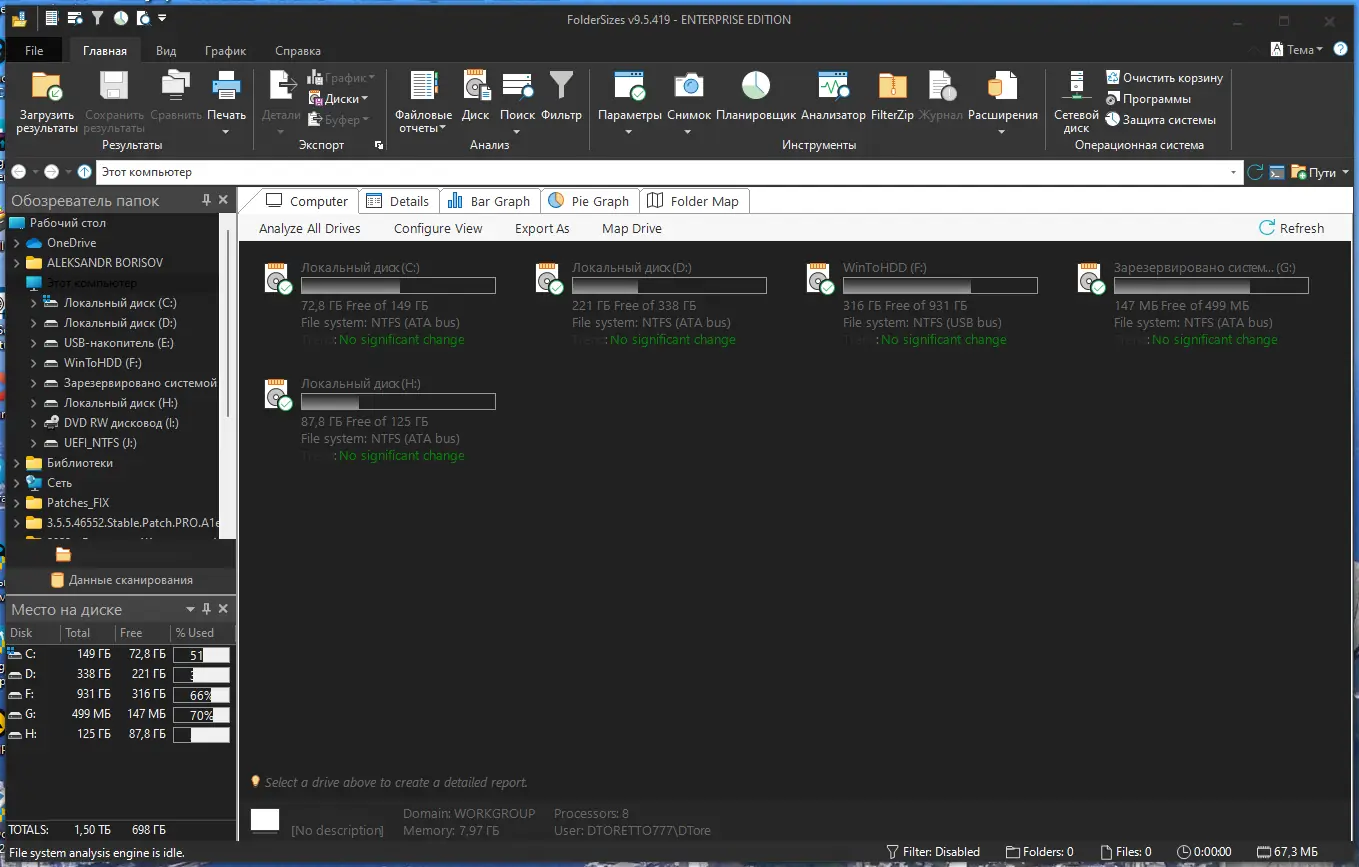Screen dimensions: 1359x867
Task: Click the Refresh button
Action: click(1292, 228)
